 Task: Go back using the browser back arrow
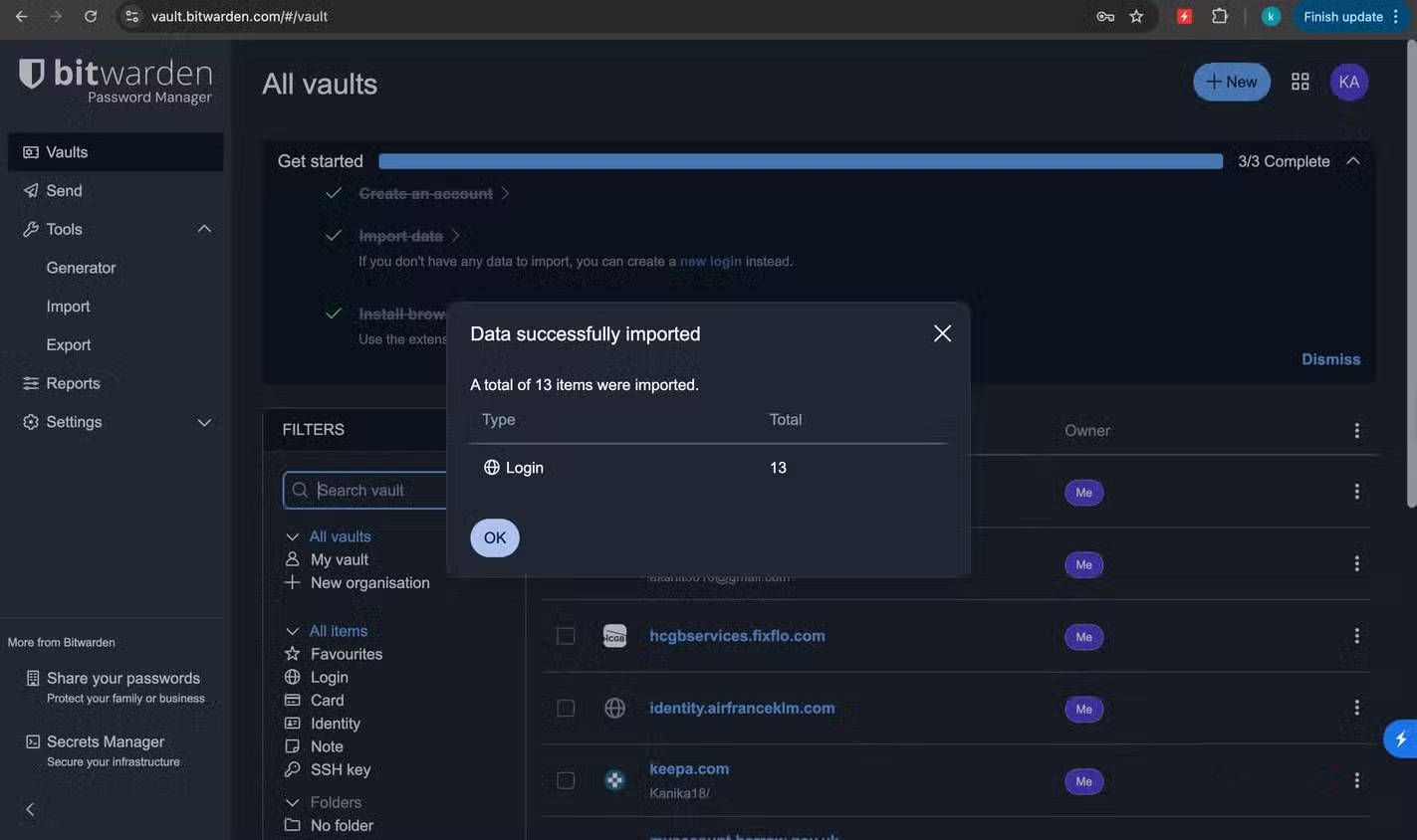21,16
